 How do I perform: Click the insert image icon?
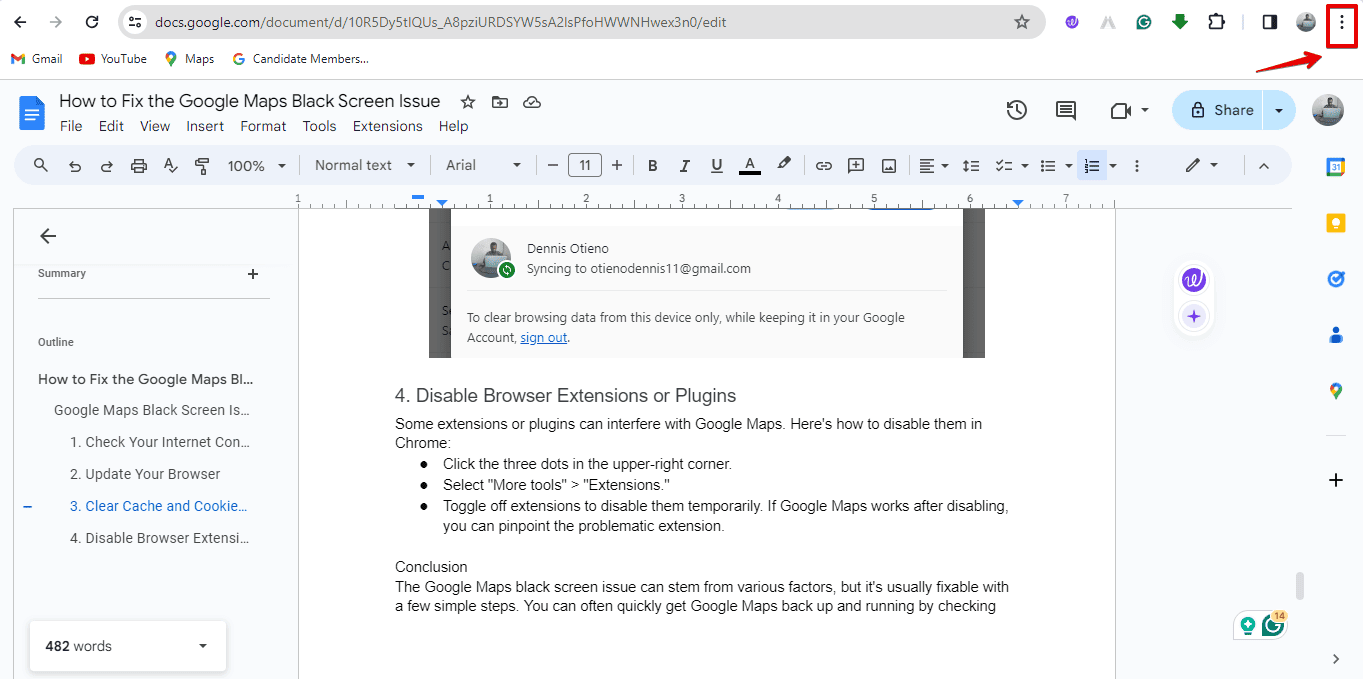point(888,166)
